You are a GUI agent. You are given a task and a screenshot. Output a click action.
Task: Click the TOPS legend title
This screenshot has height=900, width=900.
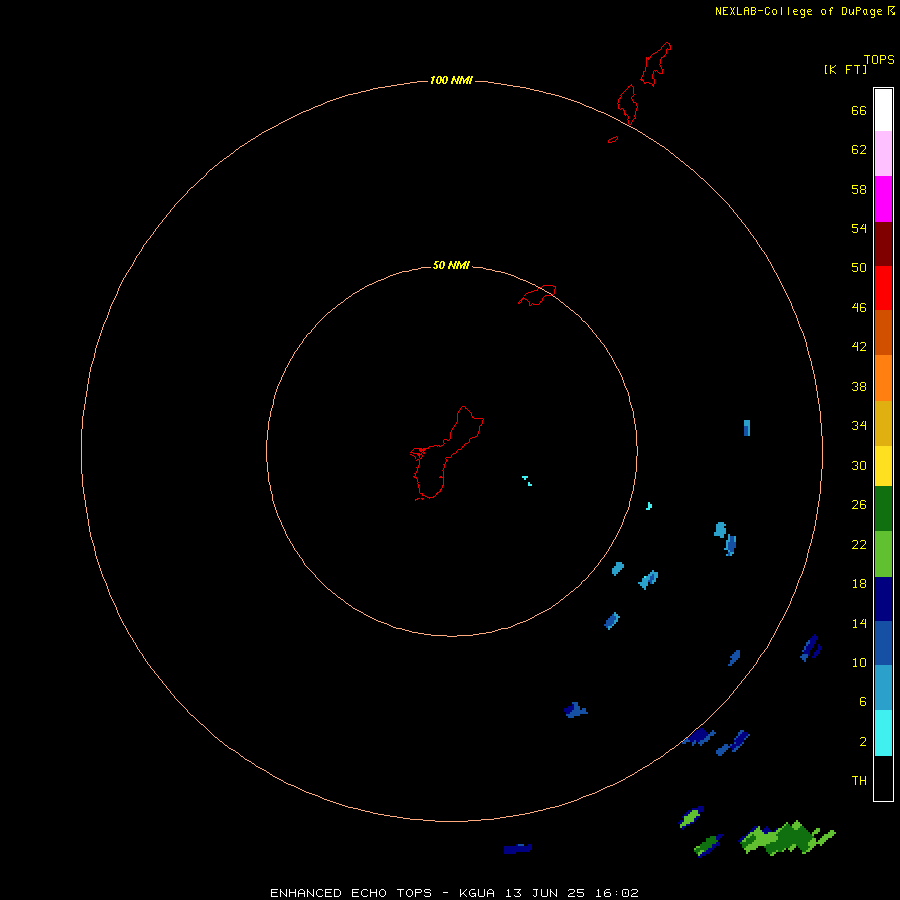point(879,60)
